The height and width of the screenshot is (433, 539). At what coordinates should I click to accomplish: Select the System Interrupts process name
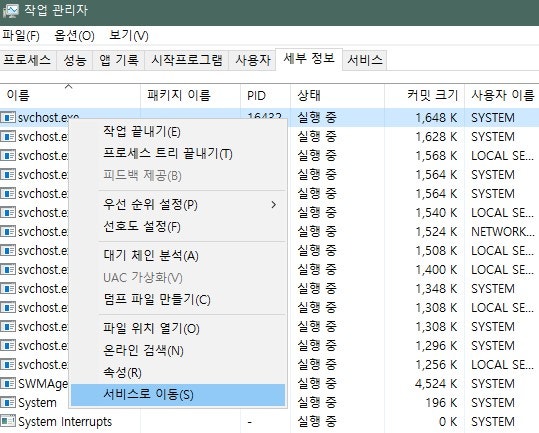click(x=65, y=422)
